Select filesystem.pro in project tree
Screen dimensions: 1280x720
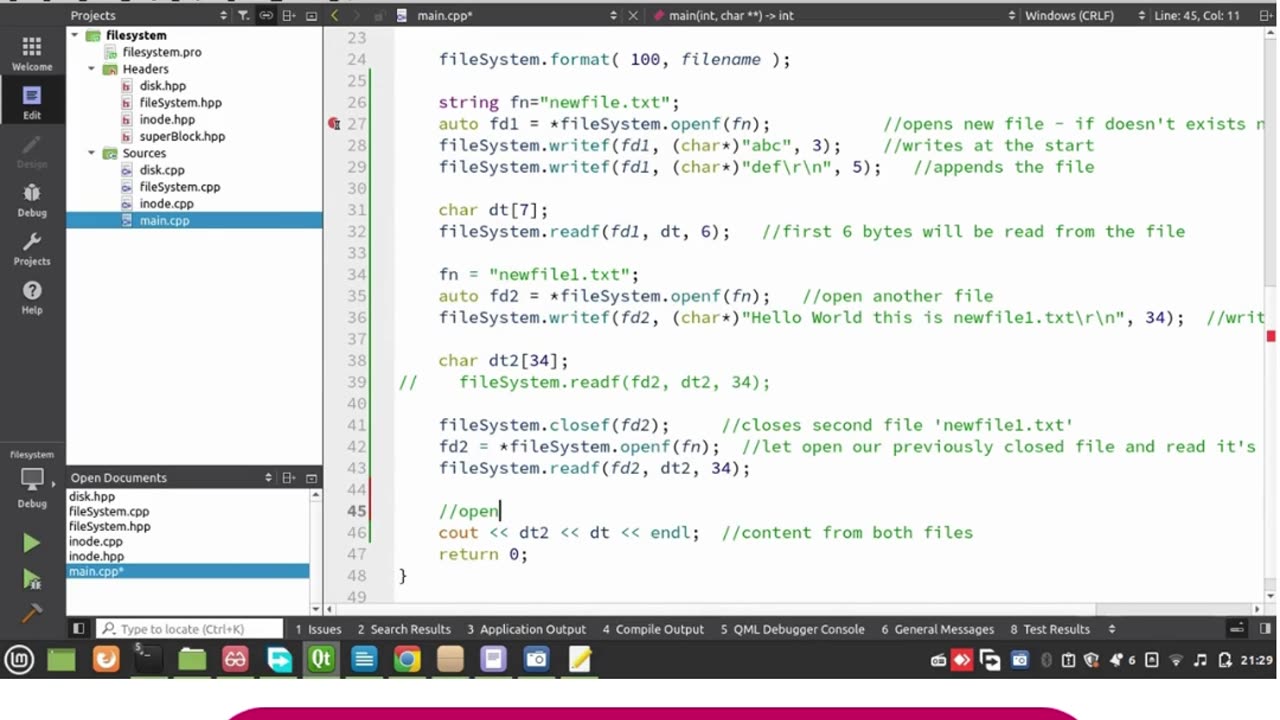[162, 52]
